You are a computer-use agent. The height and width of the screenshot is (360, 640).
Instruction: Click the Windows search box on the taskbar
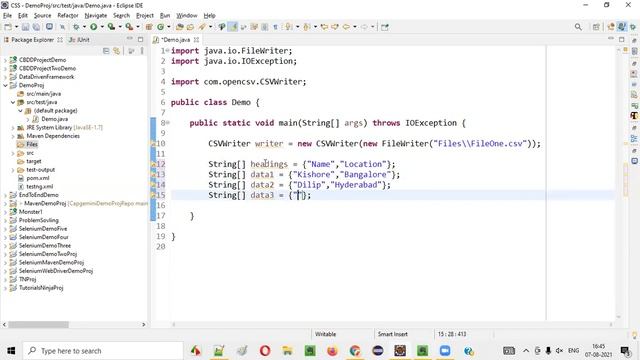click(x=102, y=351)
